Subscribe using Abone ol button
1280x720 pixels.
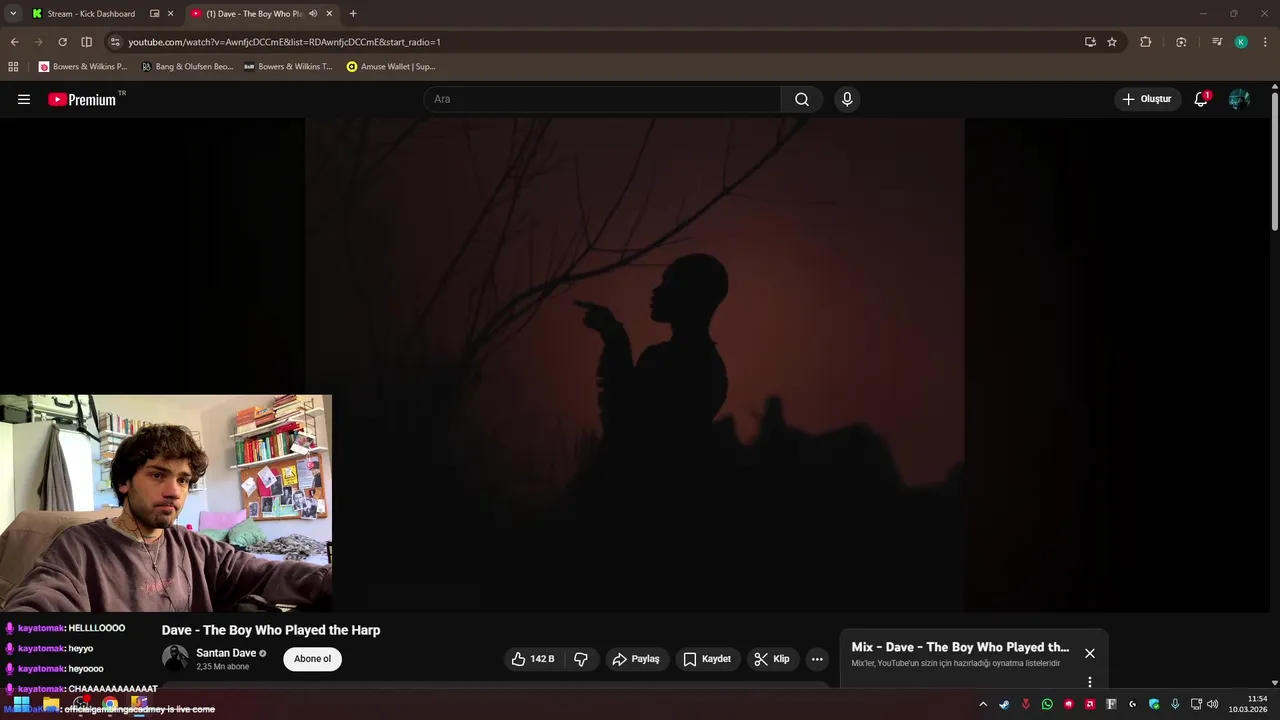click(x=312, y=659)
